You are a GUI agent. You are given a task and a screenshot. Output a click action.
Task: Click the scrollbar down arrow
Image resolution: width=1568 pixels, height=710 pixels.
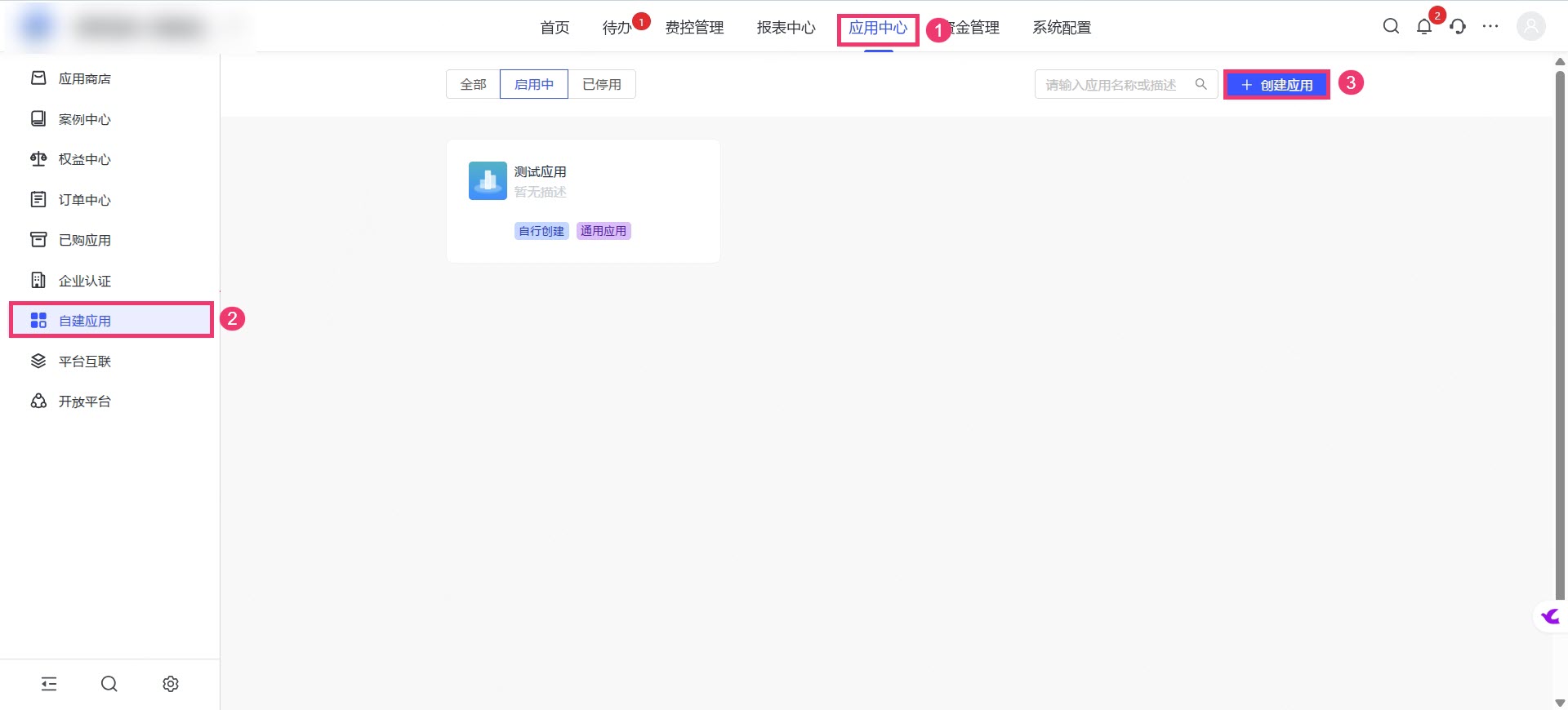pos(1560,703)
